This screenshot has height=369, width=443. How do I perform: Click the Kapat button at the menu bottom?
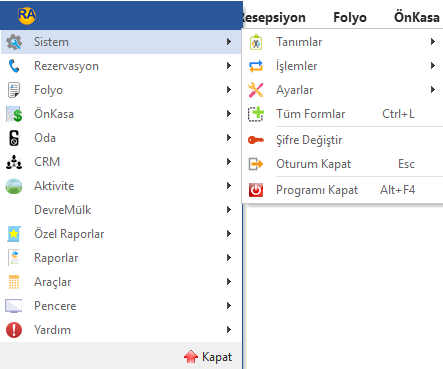point(208,357)
